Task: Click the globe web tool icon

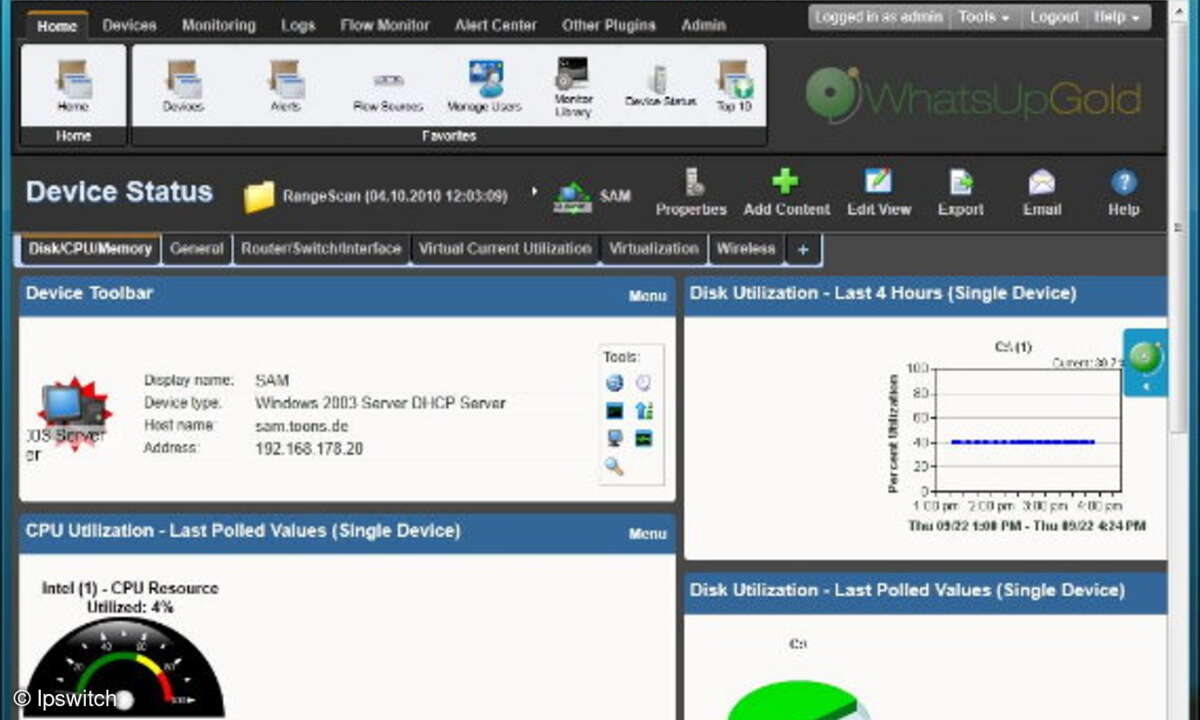Action: tap(614, 382)
